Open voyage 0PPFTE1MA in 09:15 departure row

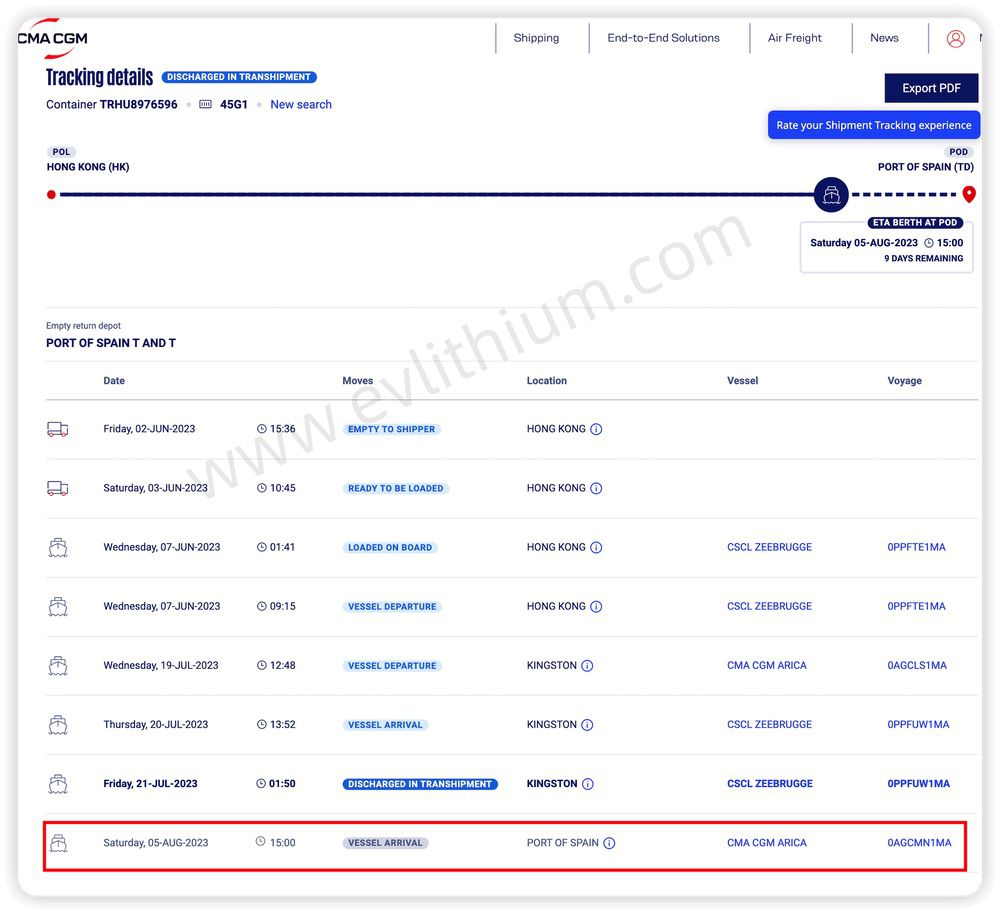pyautogui.click(x=916, y=606)
